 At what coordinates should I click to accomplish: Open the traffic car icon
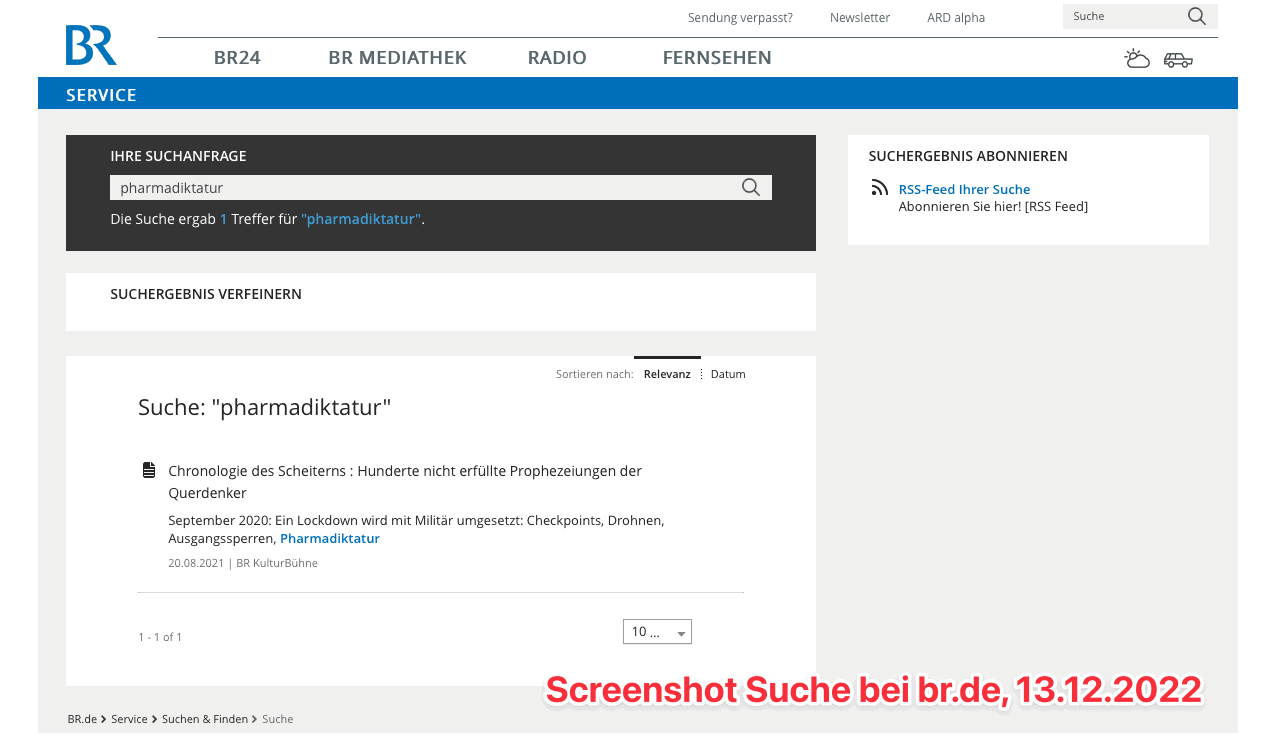[x=1178, y=60]
